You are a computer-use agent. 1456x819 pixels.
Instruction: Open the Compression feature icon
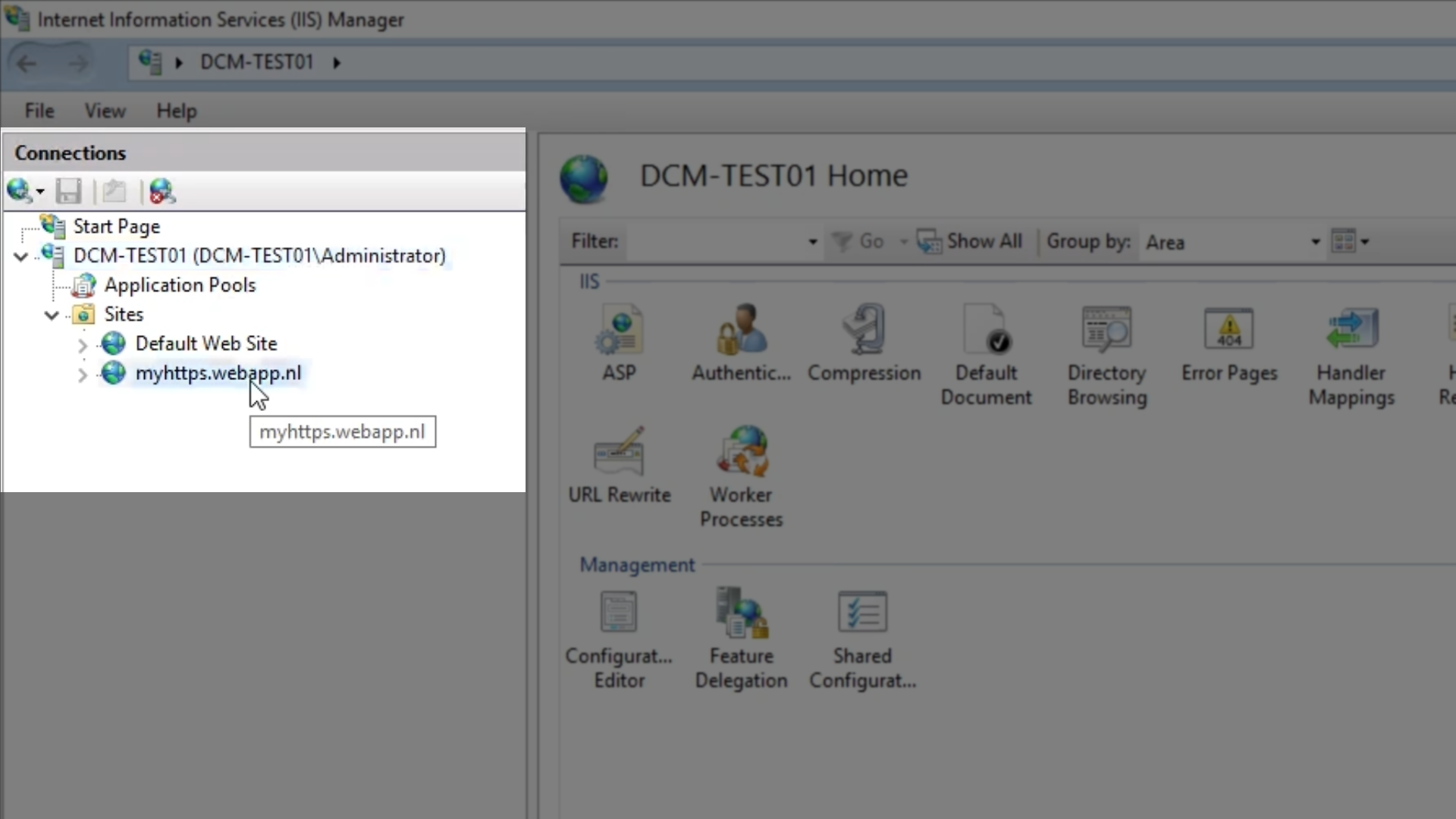point(864,331)
